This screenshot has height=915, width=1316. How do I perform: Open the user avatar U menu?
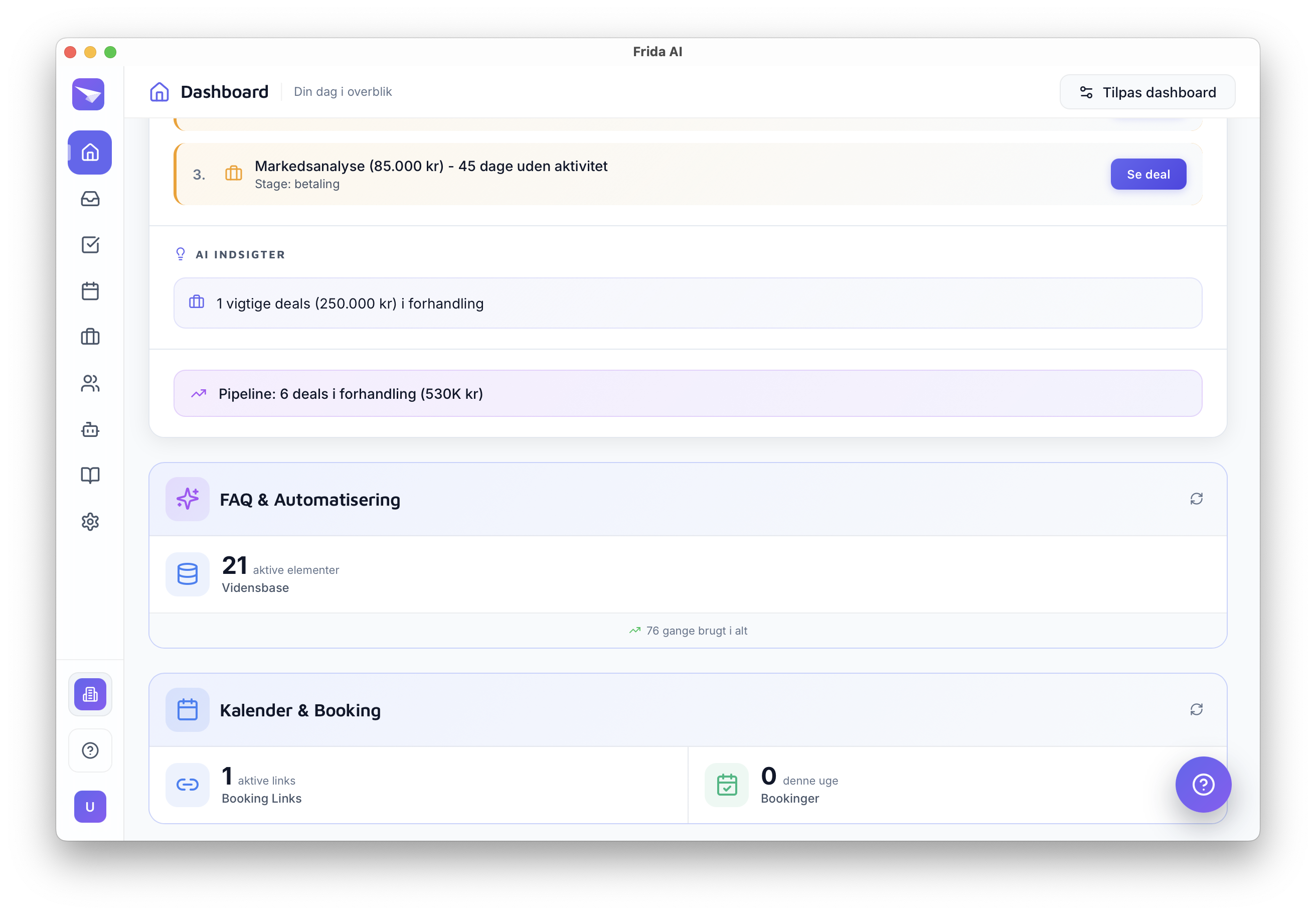click(90, 807)
